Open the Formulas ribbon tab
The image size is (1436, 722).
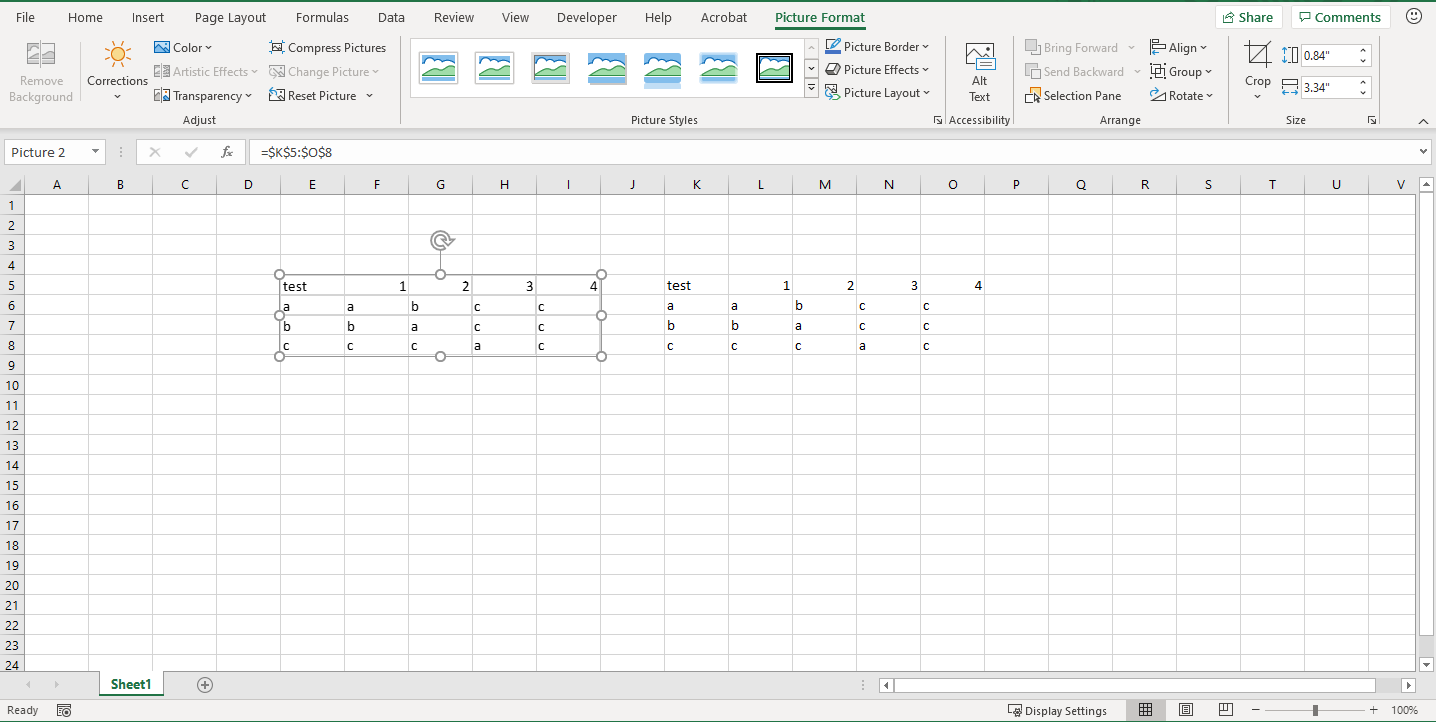click(x=322, y=18)
